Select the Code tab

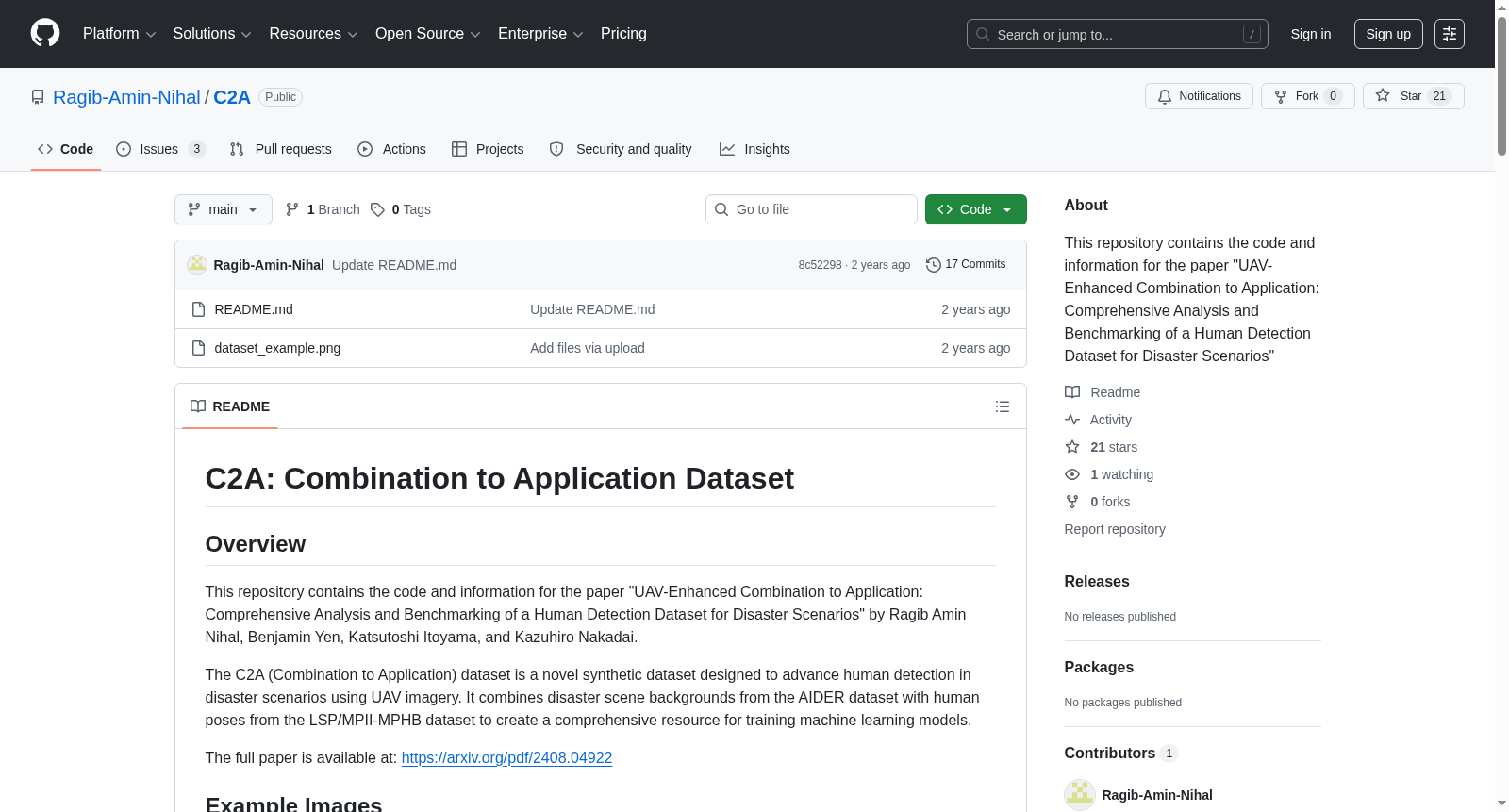(x=66, y=149)
